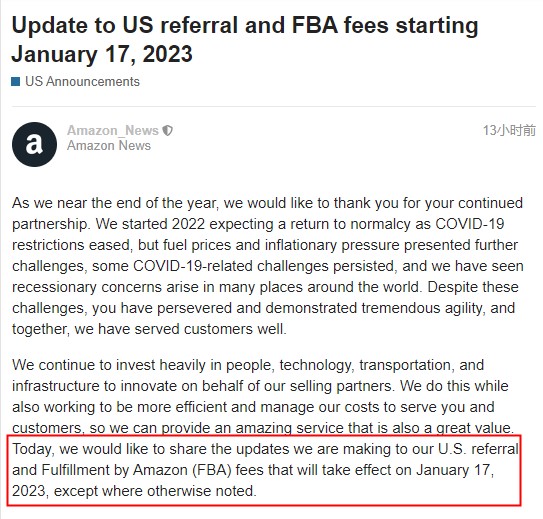The height and width of the screenshot is (519, 543).
Task: Open the US Announcements category link
Action: pos(82,82)
